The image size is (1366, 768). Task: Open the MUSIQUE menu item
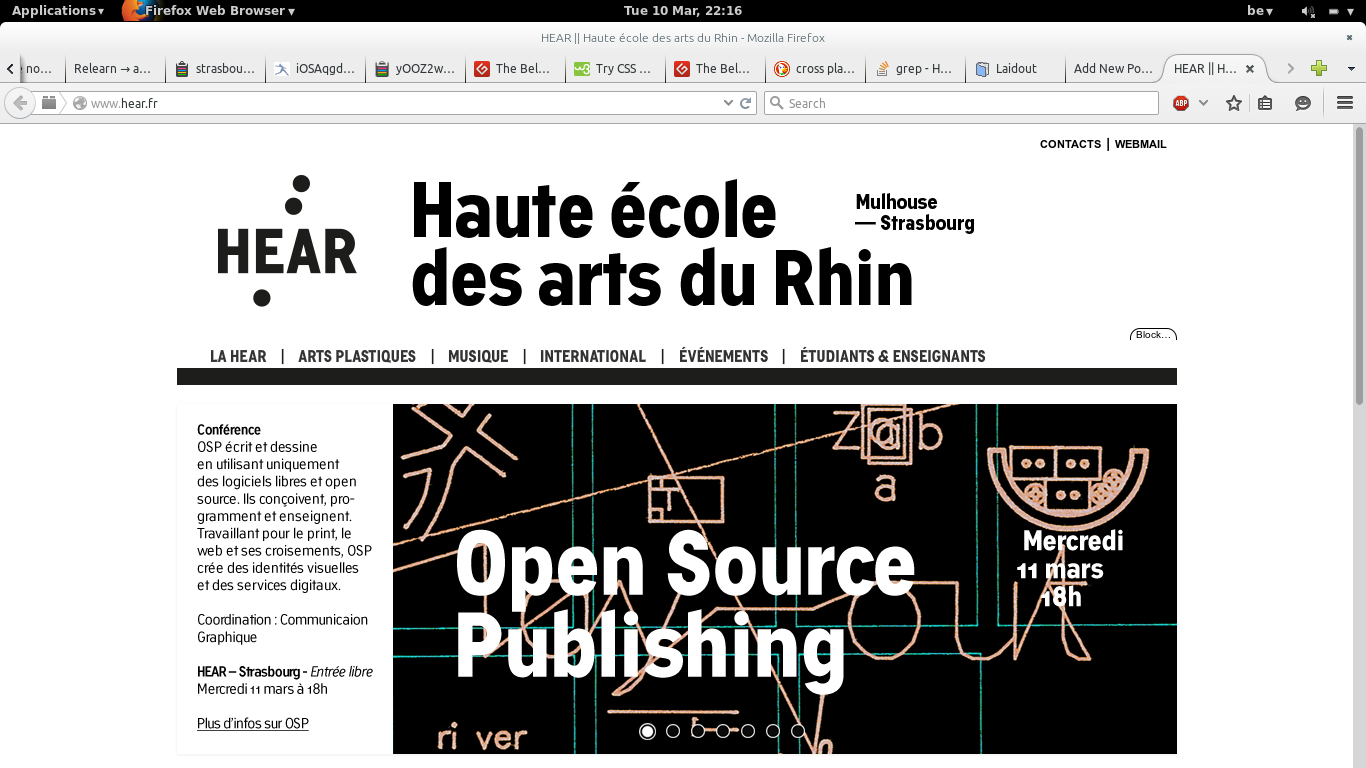pyautogui.click(x=478, y=356)
